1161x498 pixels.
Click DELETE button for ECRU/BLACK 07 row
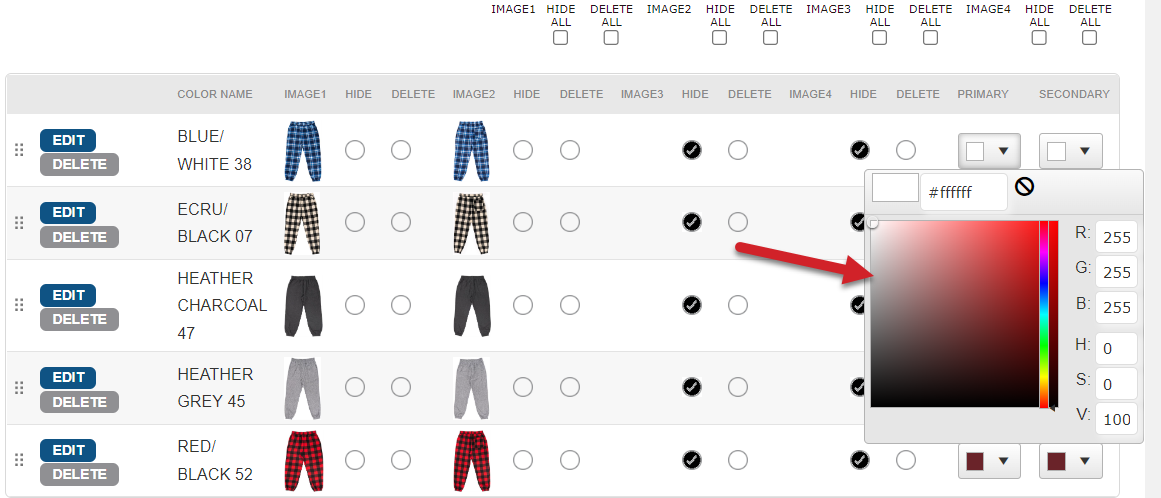click(79, 237)
